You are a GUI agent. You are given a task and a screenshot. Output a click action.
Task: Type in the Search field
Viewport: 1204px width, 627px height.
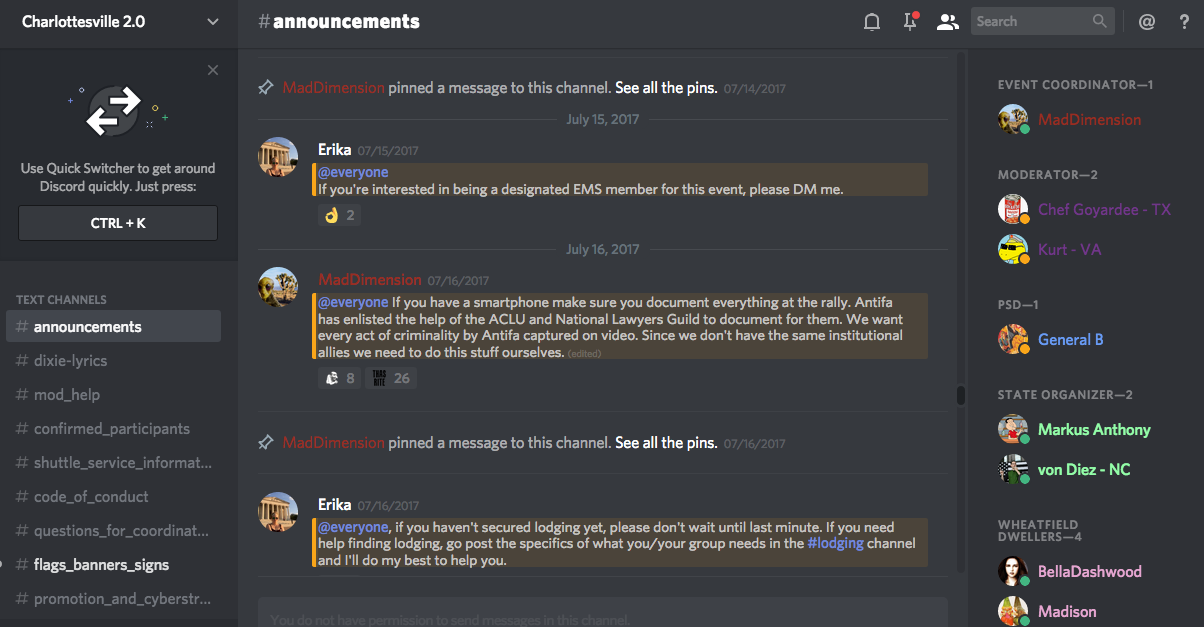coord(1030,21)
